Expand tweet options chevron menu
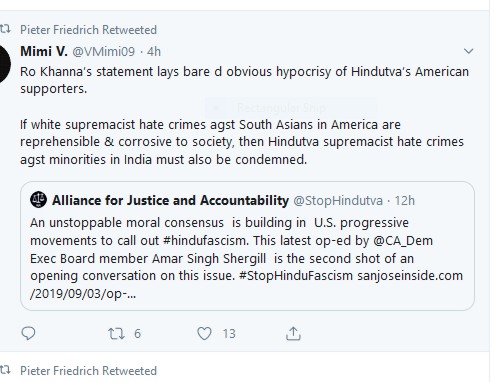Viewport: 500px width, 382px height. [x=469, y=51]
